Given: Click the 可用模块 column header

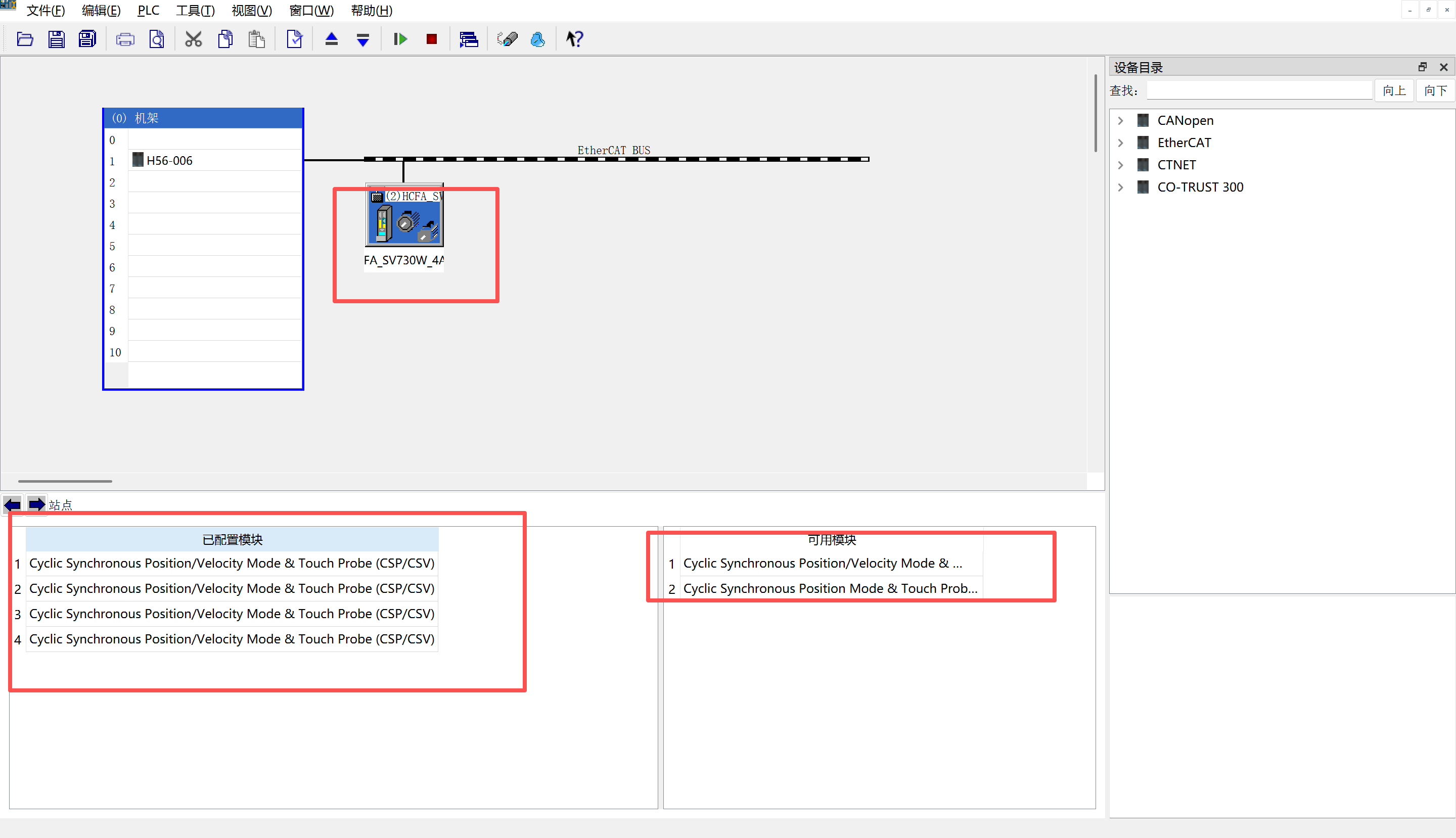Looking at the screenshot, I should click(831, 540).
